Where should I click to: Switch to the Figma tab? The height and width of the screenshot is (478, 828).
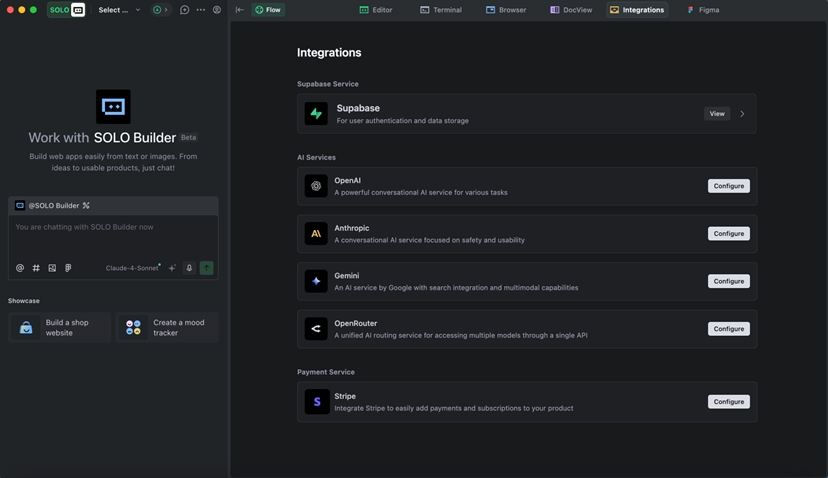click(x=703, y=10)
